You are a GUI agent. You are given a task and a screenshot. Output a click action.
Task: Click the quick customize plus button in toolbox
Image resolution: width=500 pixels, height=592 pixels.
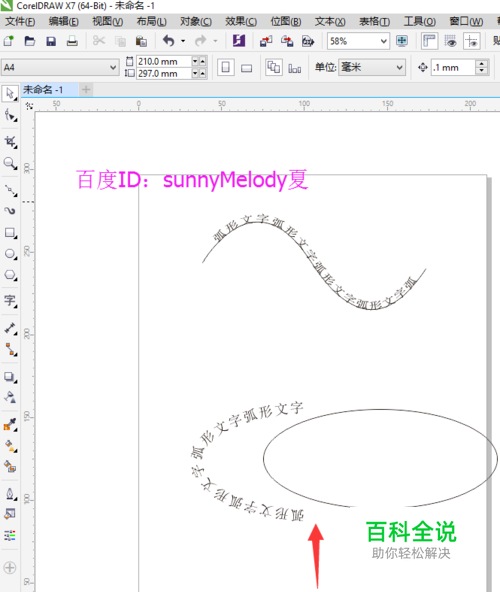[10, 567]
